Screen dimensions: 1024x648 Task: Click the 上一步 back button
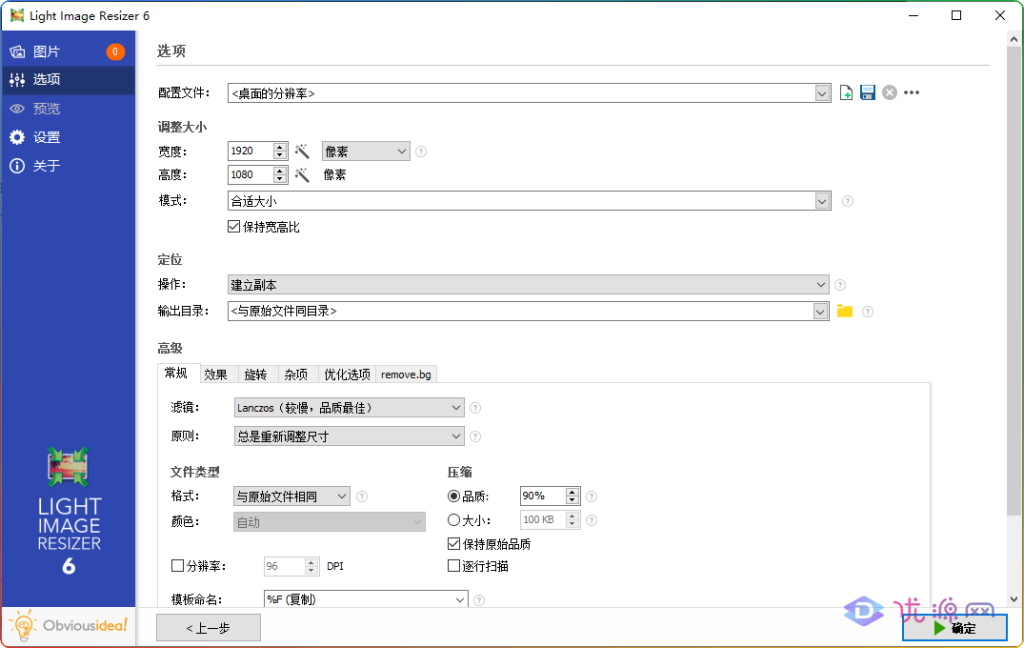coord(208,628)
